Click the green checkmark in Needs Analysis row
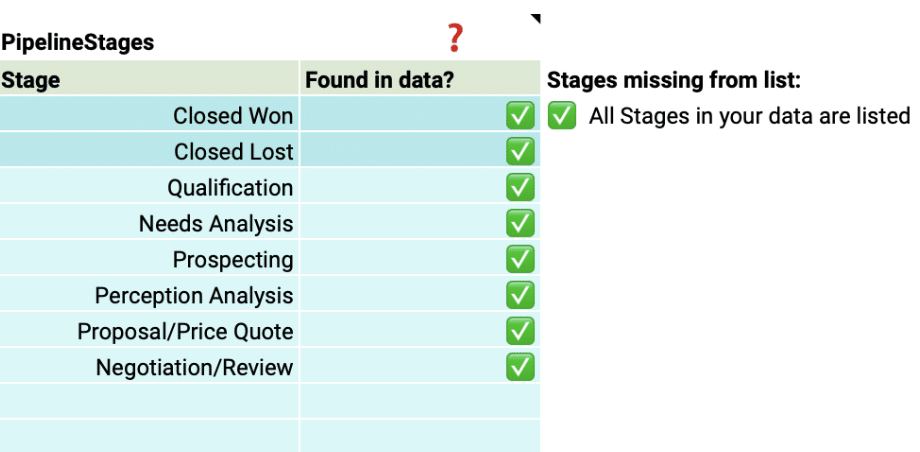 (x=520, y=224)
